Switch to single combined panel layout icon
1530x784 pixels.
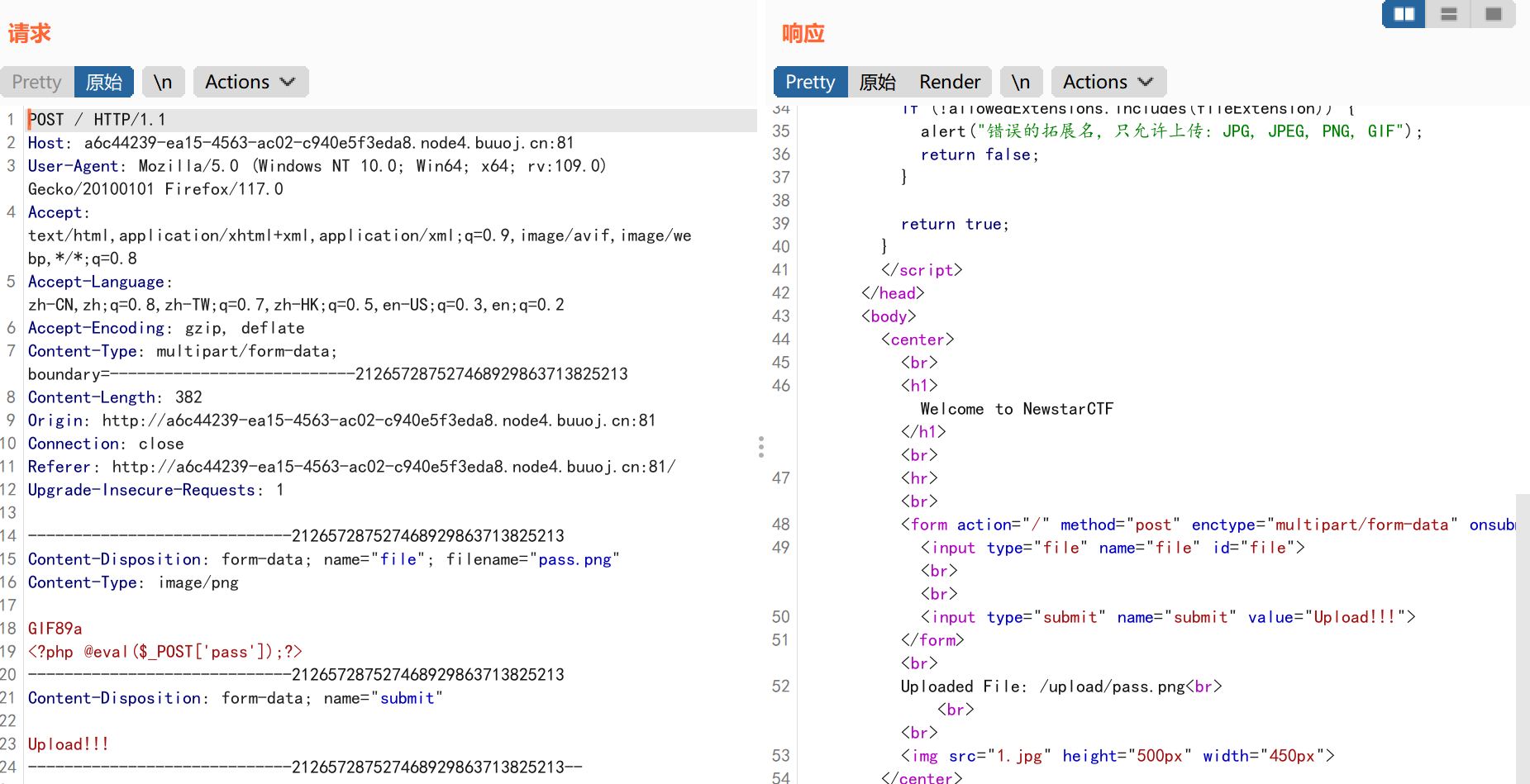(x=1493, y=14)
